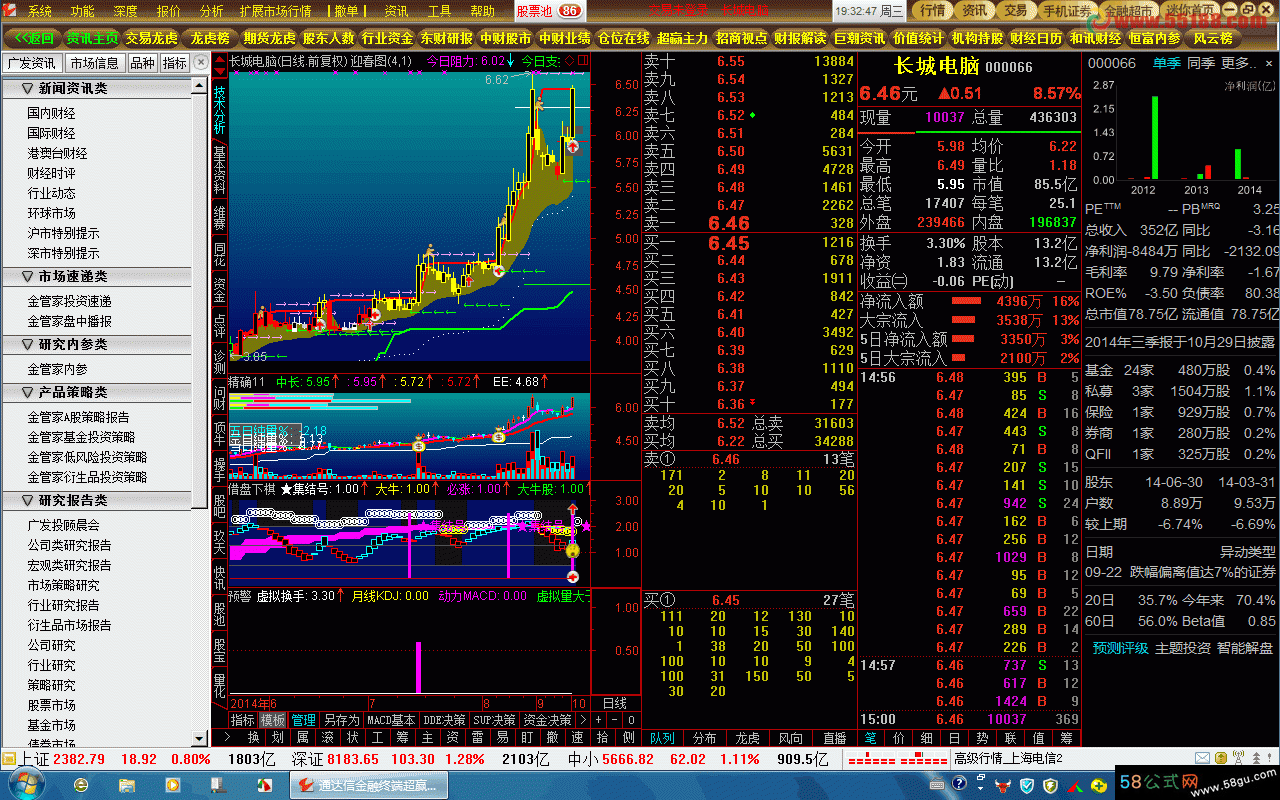
Task: Close the left news panel with the X icon
Action: click(201, 62)
